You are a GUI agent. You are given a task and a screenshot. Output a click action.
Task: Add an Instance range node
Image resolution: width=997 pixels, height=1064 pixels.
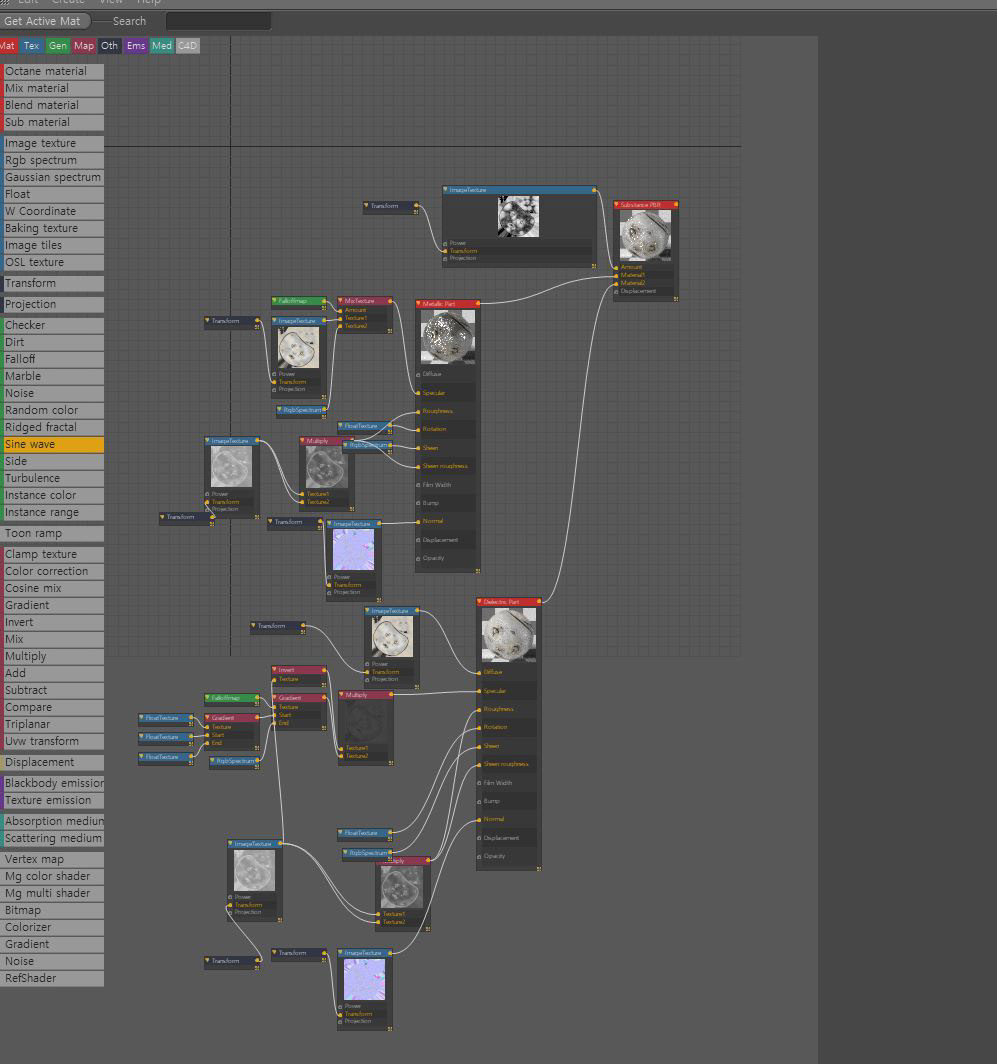point(52,512)
